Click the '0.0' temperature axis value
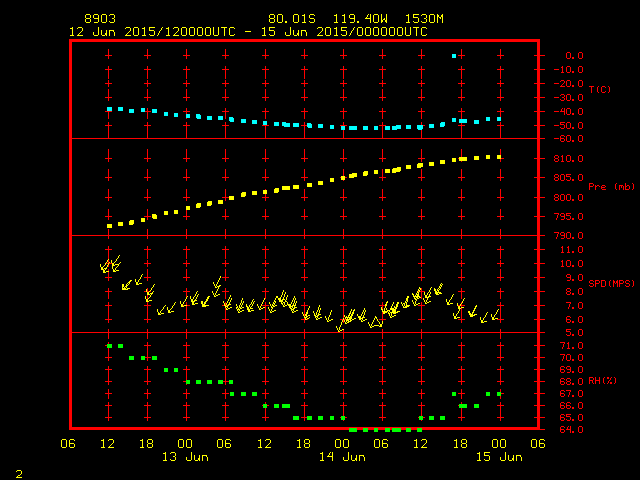This screenshot has width=640, height=480. coord(574,56)
